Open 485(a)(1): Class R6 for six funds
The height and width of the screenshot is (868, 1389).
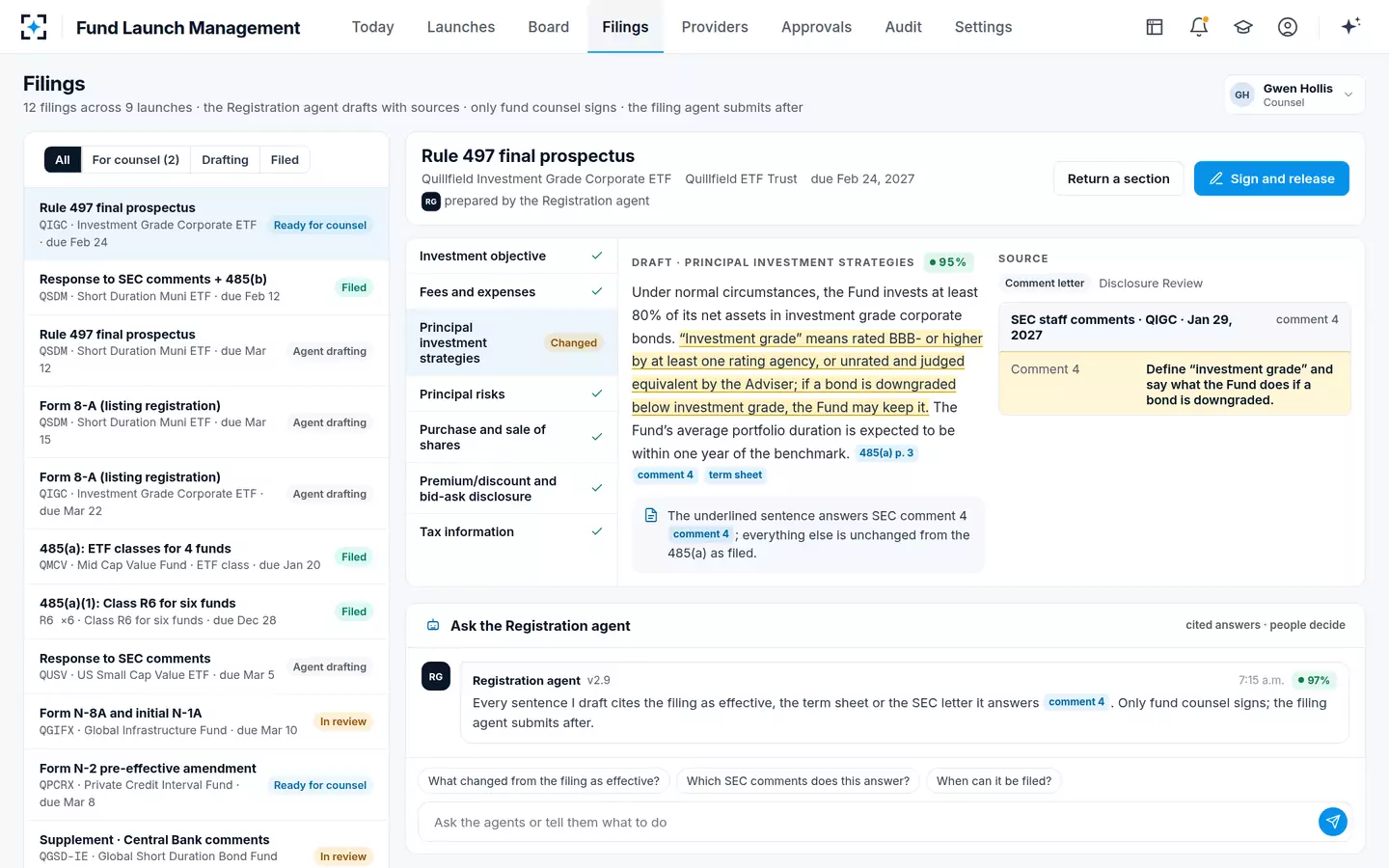pos(205,611)
